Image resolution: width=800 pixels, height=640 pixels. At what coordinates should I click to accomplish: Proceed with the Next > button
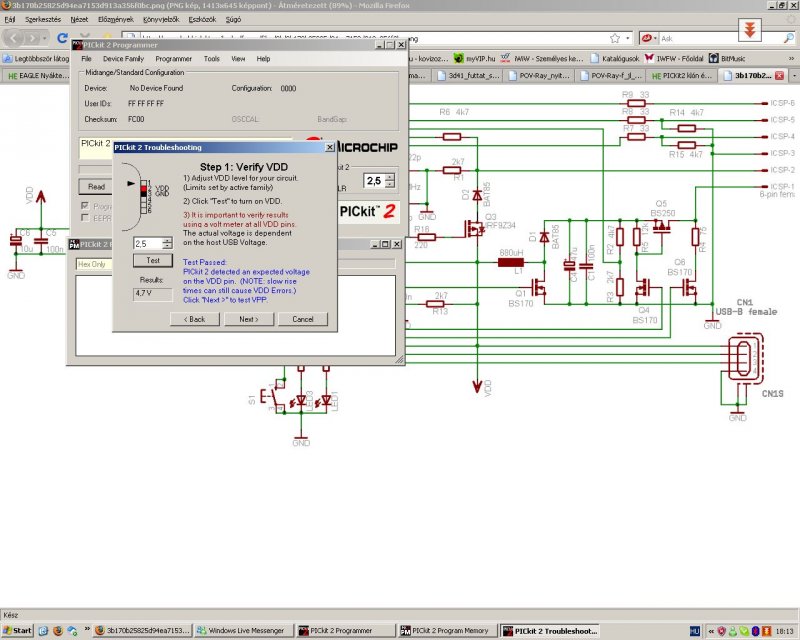point(248,319)
